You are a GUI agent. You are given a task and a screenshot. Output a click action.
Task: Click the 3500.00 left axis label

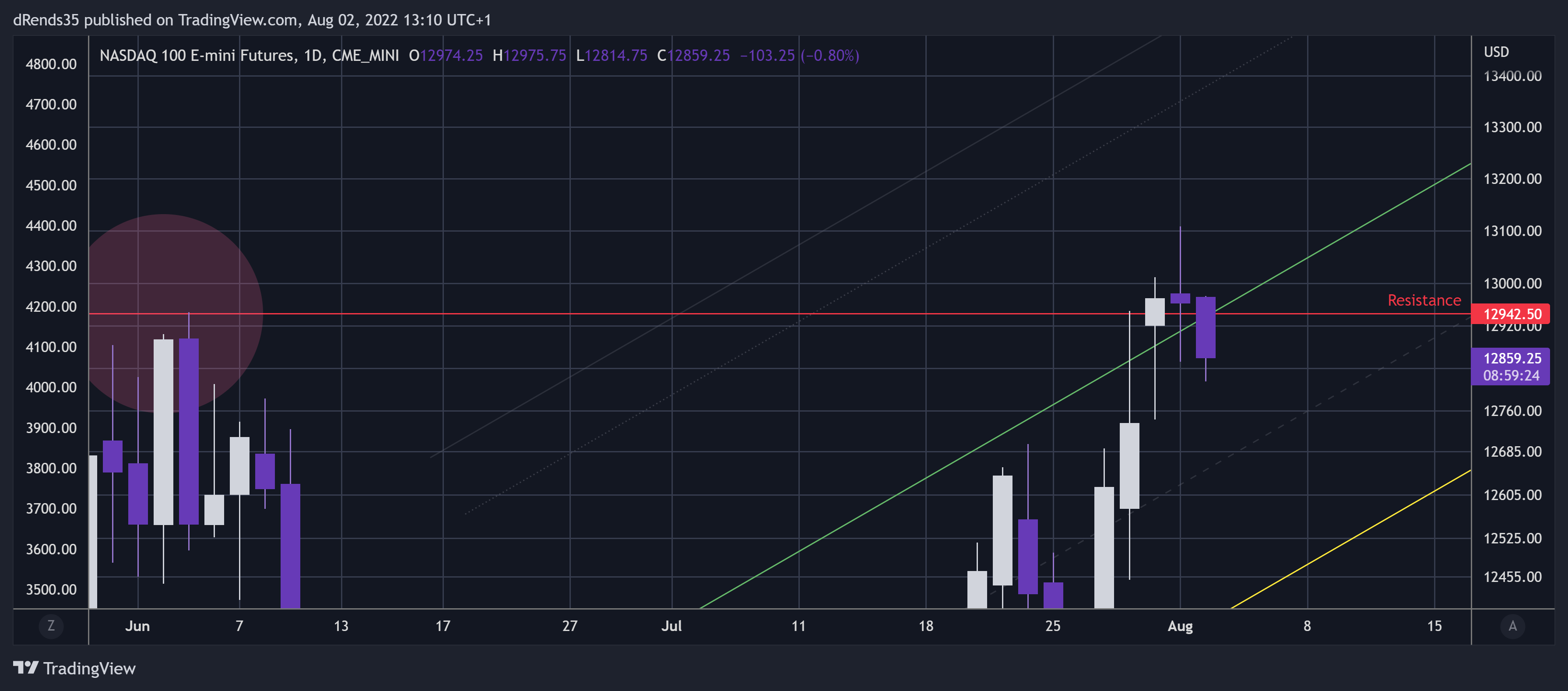click(x=51, y=589)
